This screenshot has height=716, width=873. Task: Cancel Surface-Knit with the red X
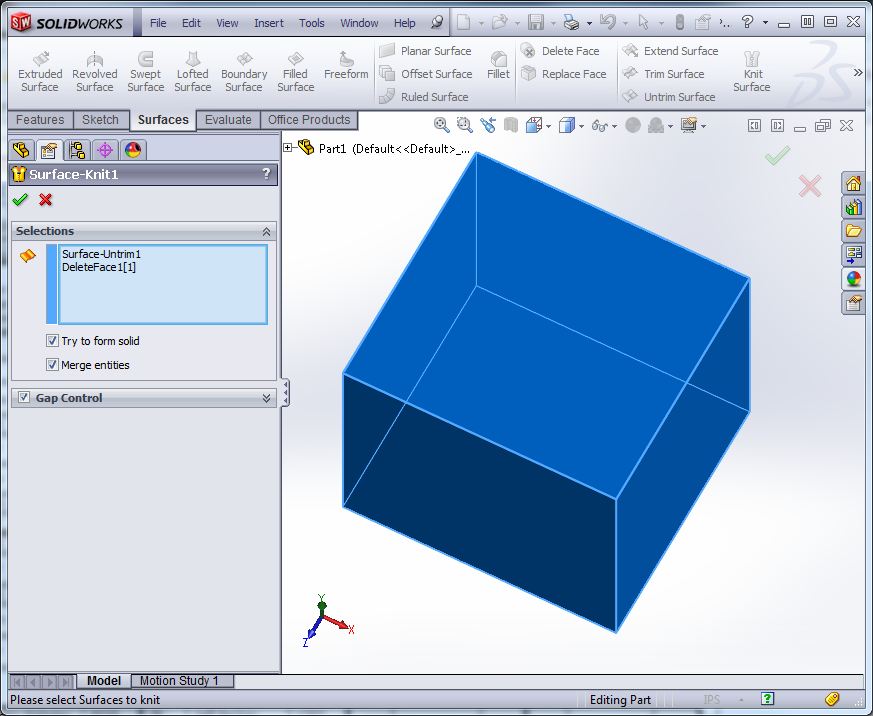click(x=45, y=200)
